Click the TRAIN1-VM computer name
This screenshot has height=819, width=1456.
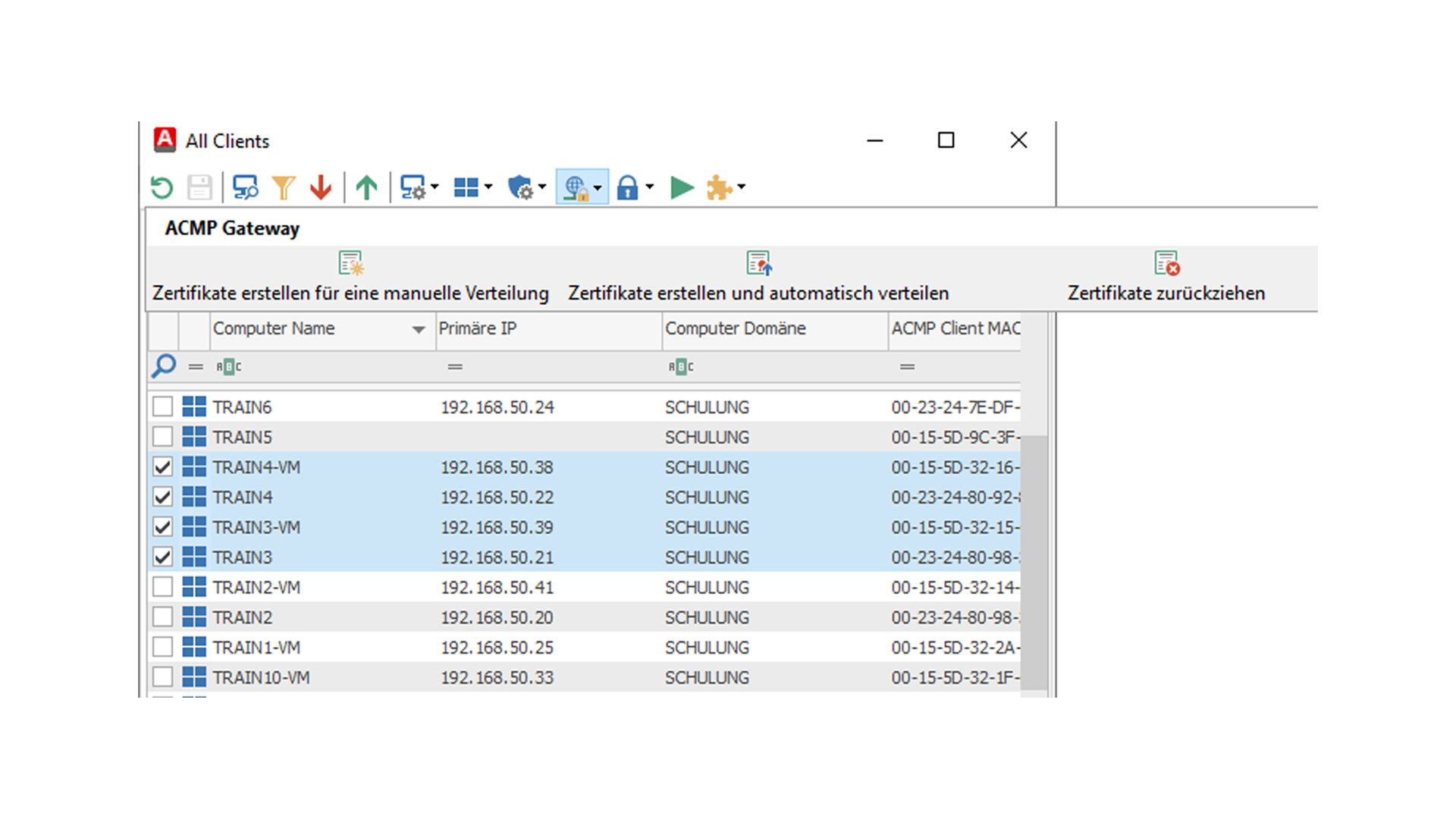point(256,648)
